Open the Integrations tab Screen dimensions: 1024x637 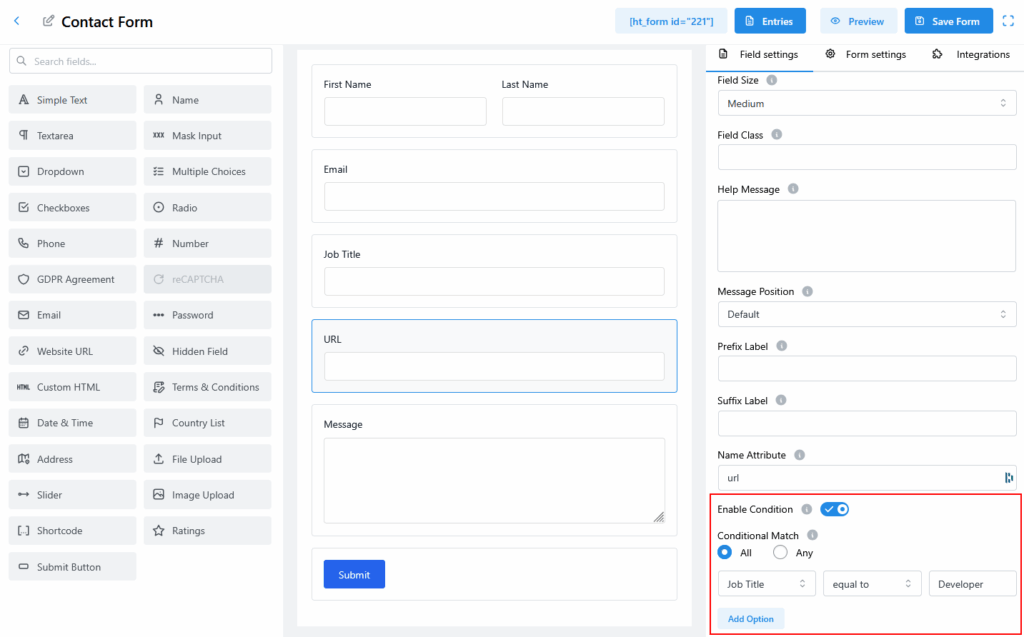971,55
